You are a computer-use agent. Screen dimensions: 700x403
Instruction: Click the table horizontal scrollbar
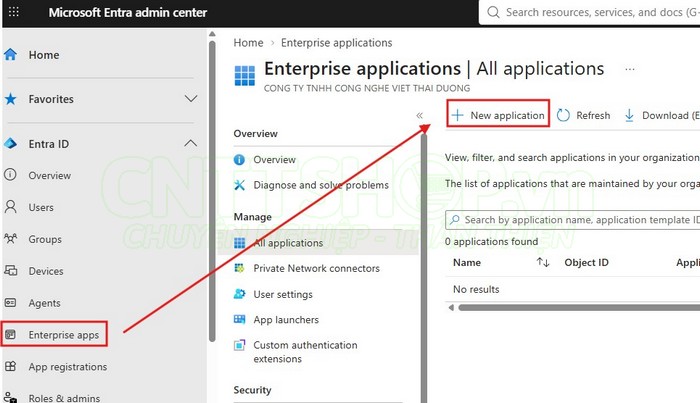click(x=579, y=307)
